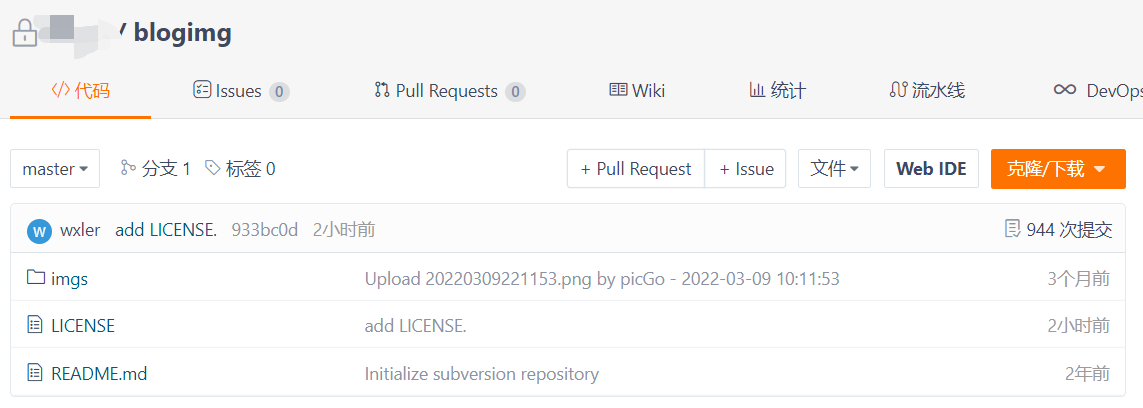Open commit hash 933bc0d link

(265, 230)
